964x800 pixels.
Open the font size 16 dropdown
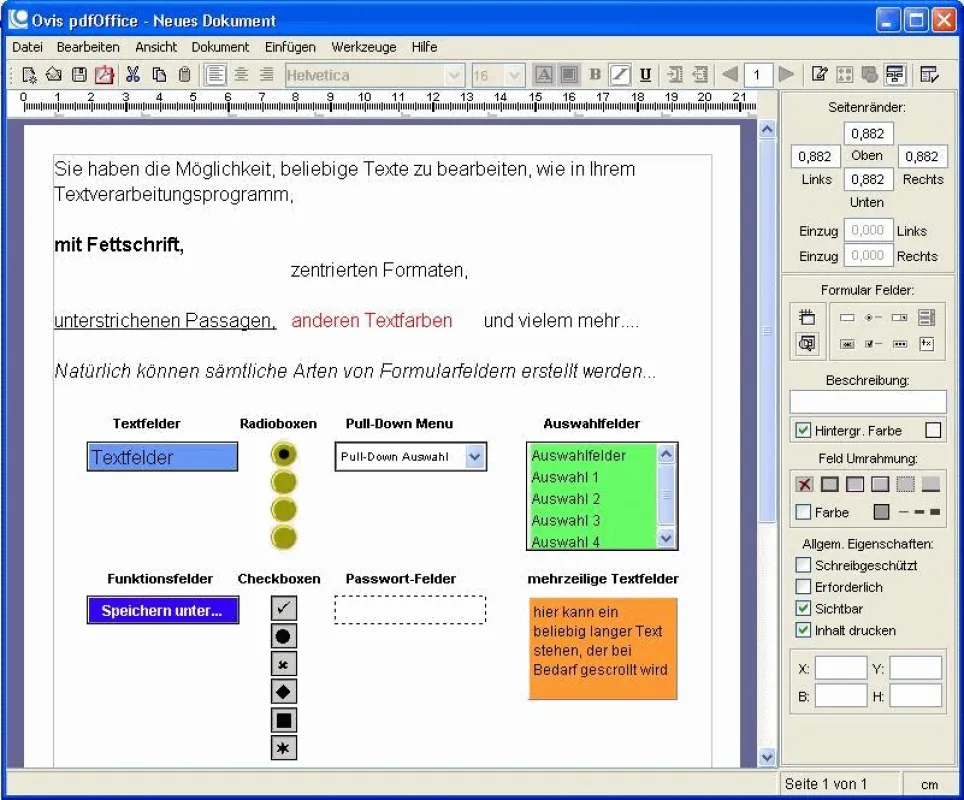click(514, 76)
